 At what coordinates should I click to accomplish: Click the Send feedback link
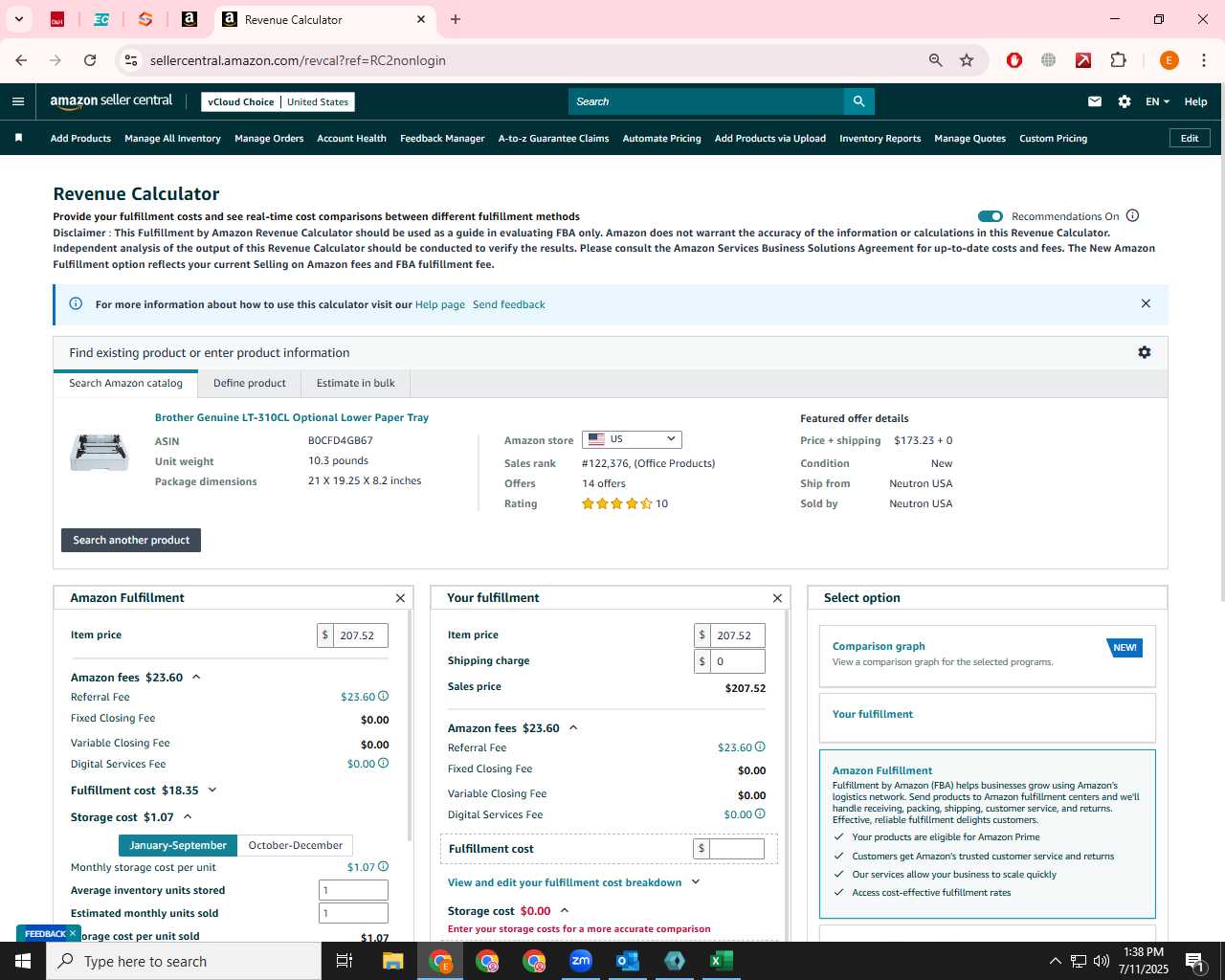pyautogui.click(x=509, y=304)
